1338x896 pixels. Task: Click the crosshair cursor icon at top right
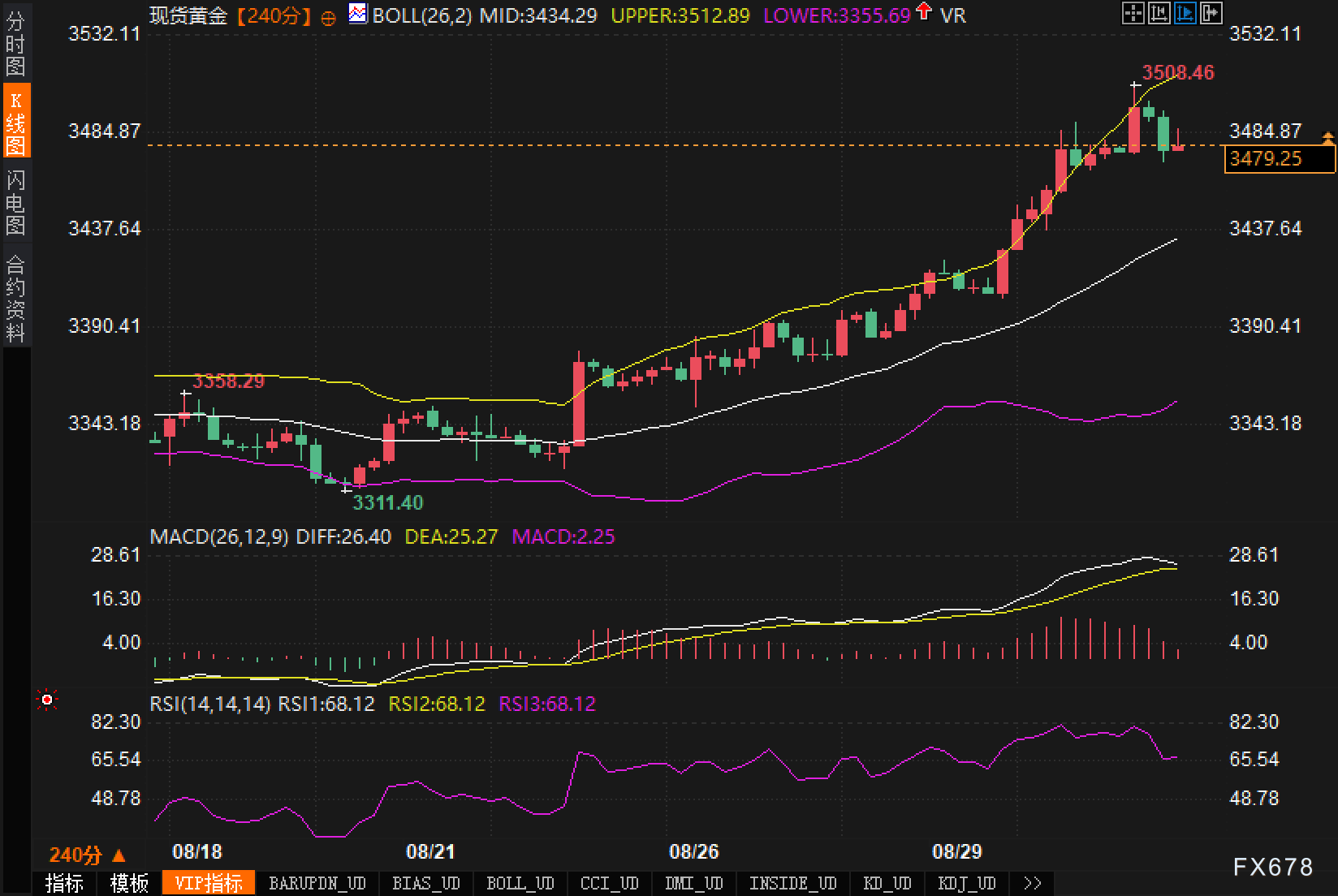point(1133,13)
